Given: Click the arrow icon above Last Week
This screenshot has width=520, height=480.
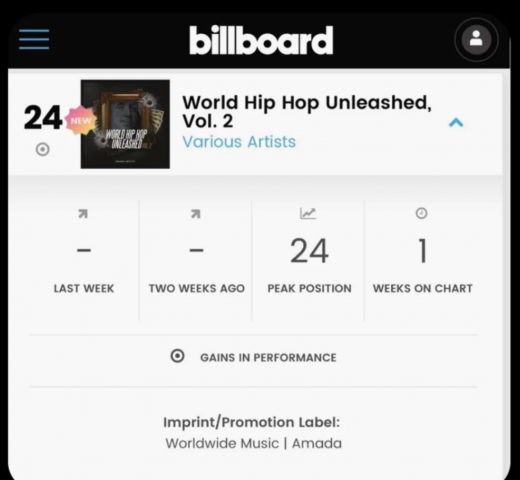Looking at the screenshot, I should [83, 214].
